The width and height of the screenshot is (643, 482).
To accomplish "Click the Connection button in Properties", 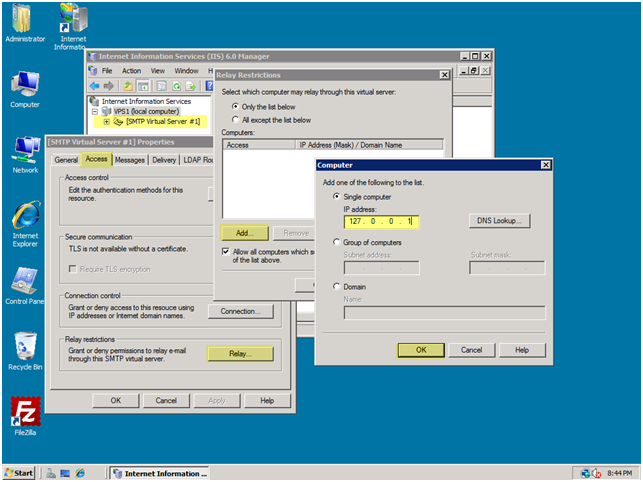I will pyautogui.click(x=240, y=311).
